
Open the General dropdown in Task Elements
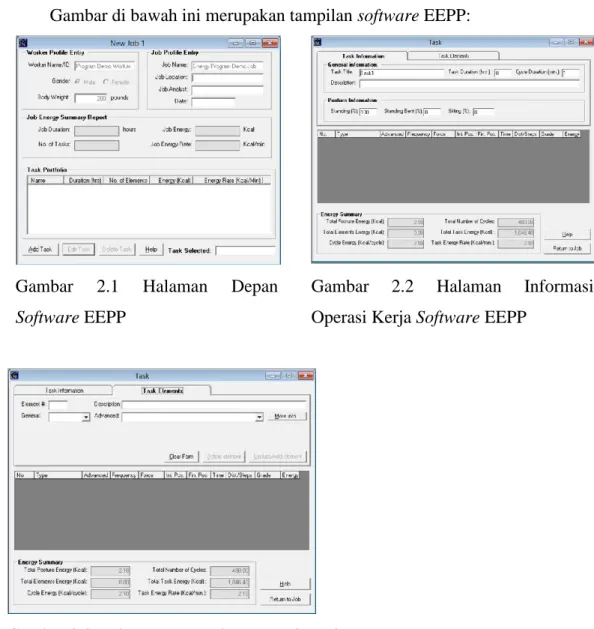85,417
